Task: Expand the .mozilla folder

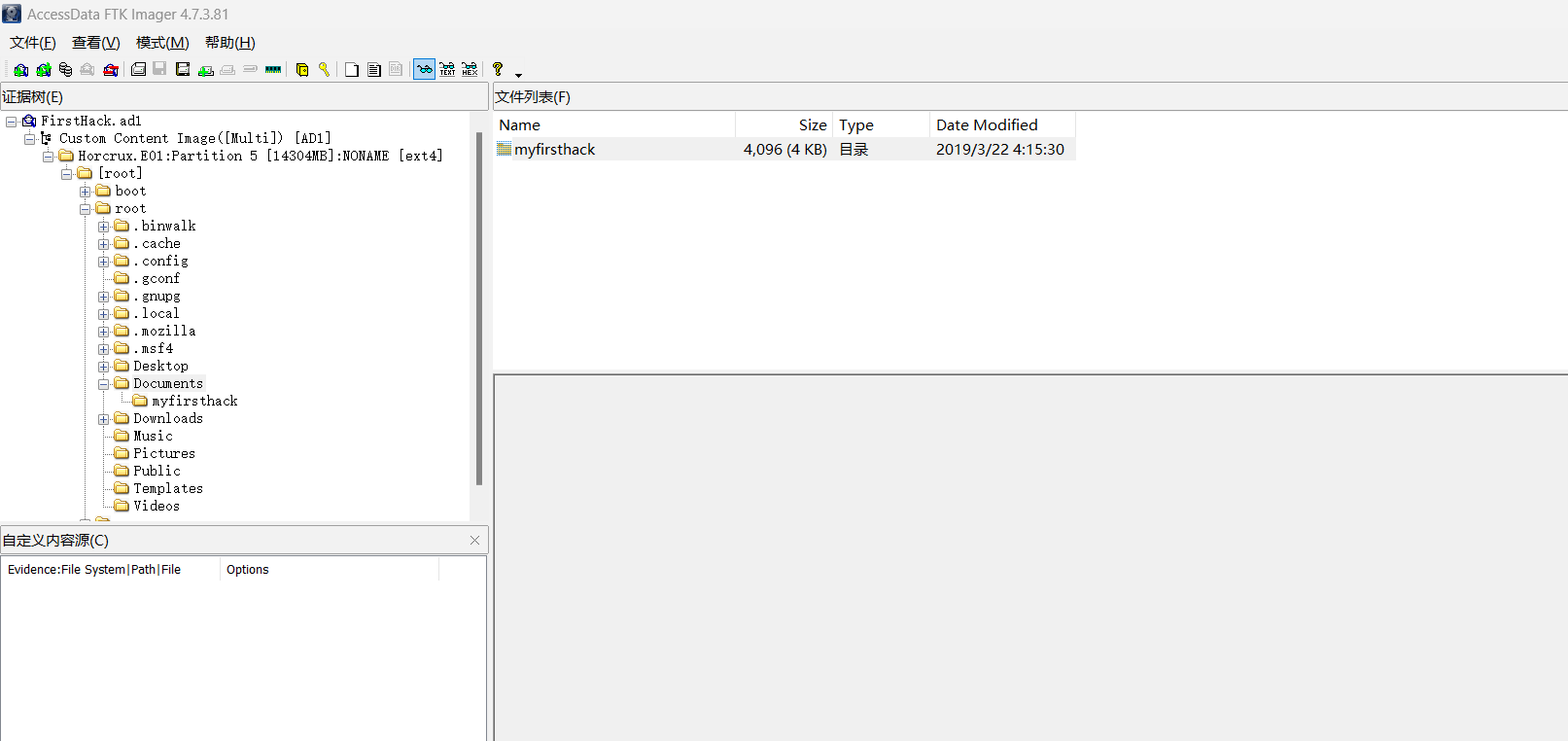Action: click(103, 332)
